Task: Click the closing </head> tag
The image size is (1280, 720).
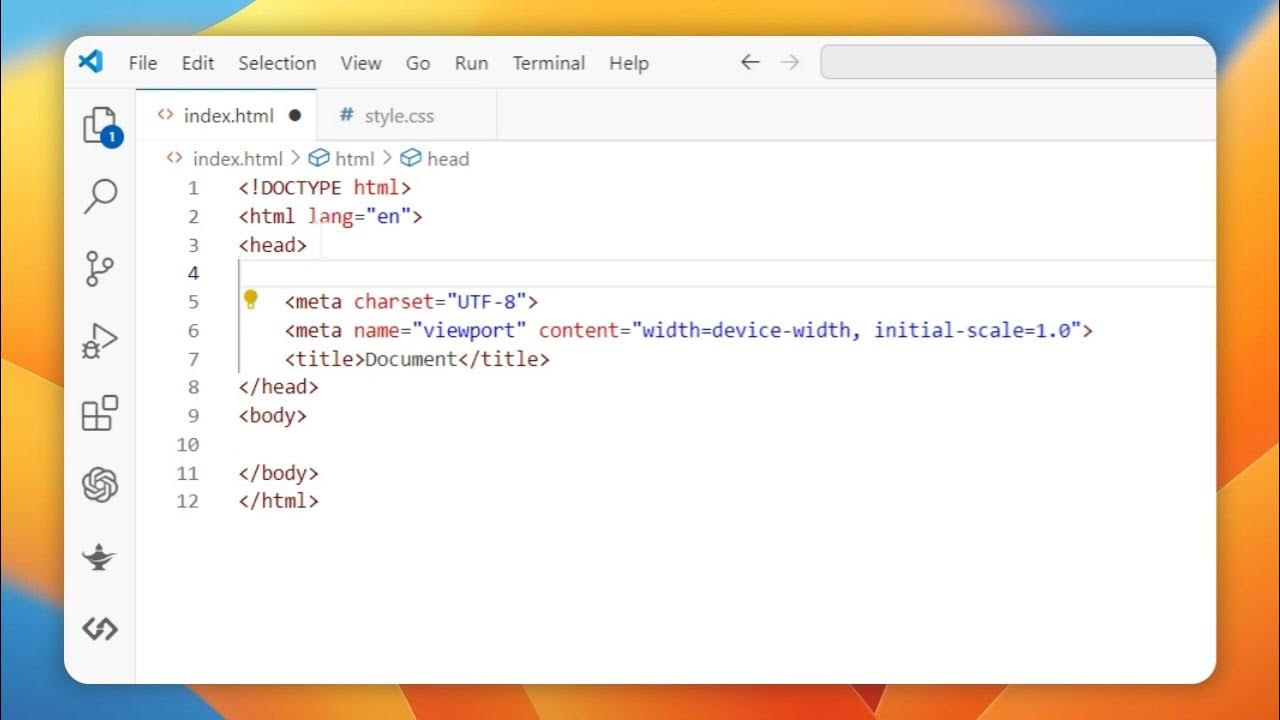Action: pos(279,387)
